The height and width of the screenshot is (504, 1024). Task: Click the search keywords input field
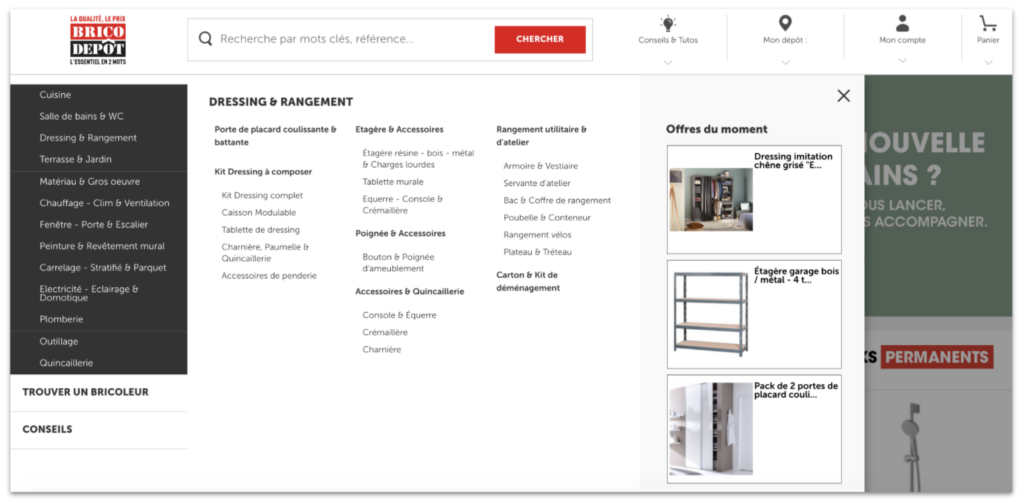[350, 39]
